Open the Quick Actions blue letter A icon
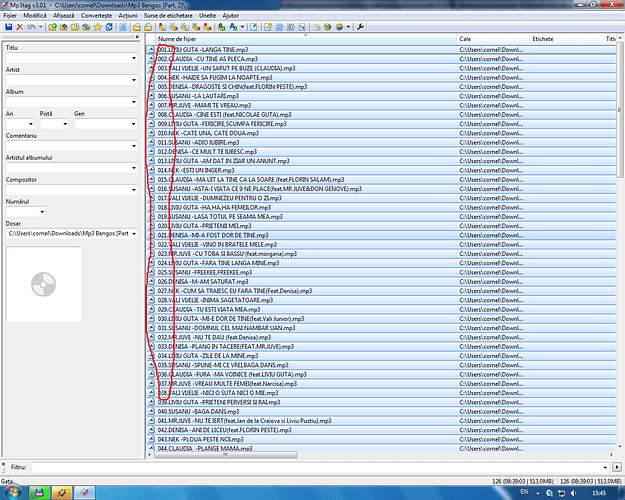625x500 pixels. pos(233,27)
